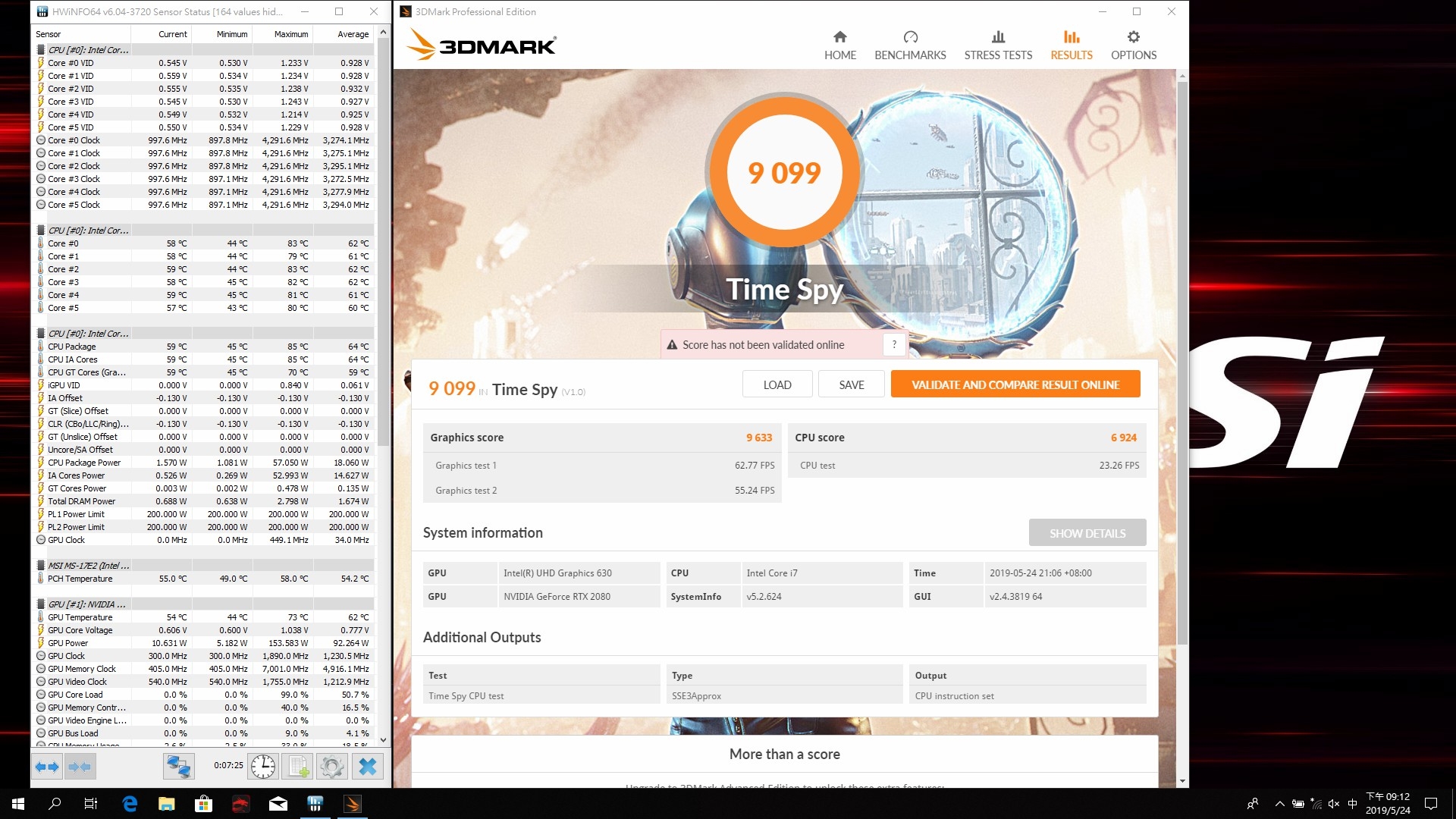Click muted volume icon in tray
The height and width of the screenshot is (819, 1456).
(x=1334, y=804)
